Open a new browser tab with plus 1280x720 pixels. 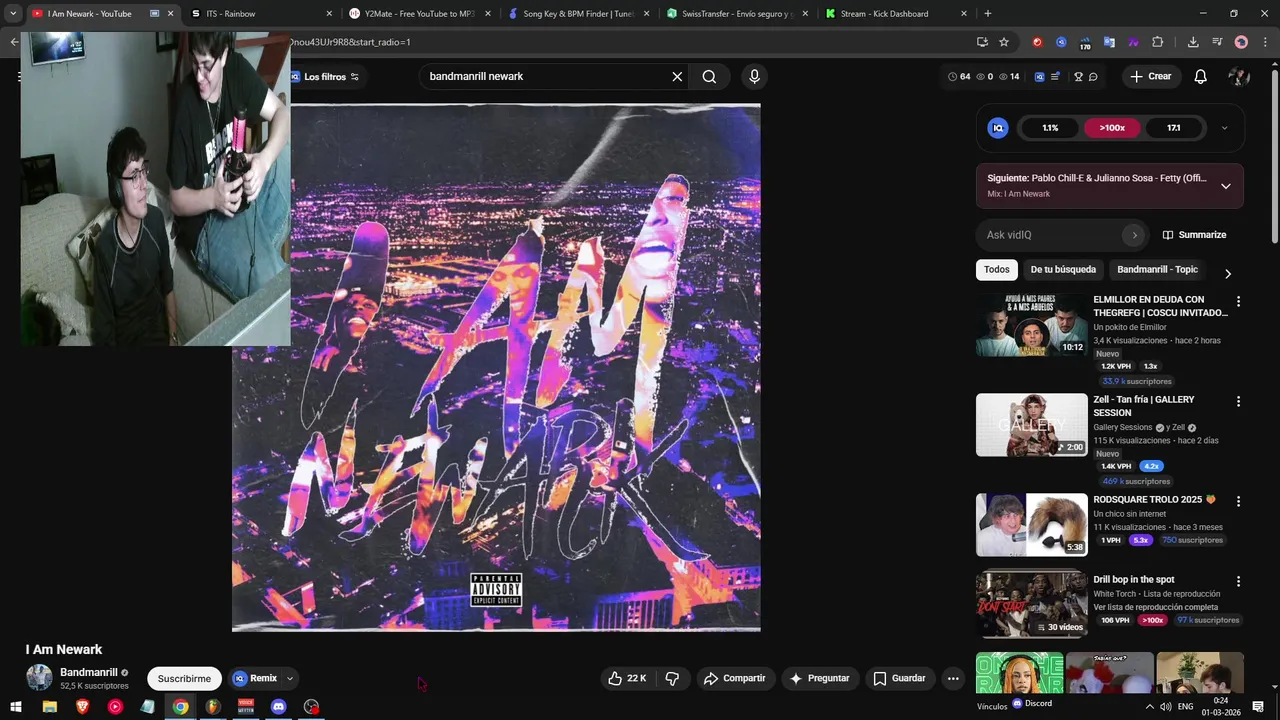click(x=988, y=14)
